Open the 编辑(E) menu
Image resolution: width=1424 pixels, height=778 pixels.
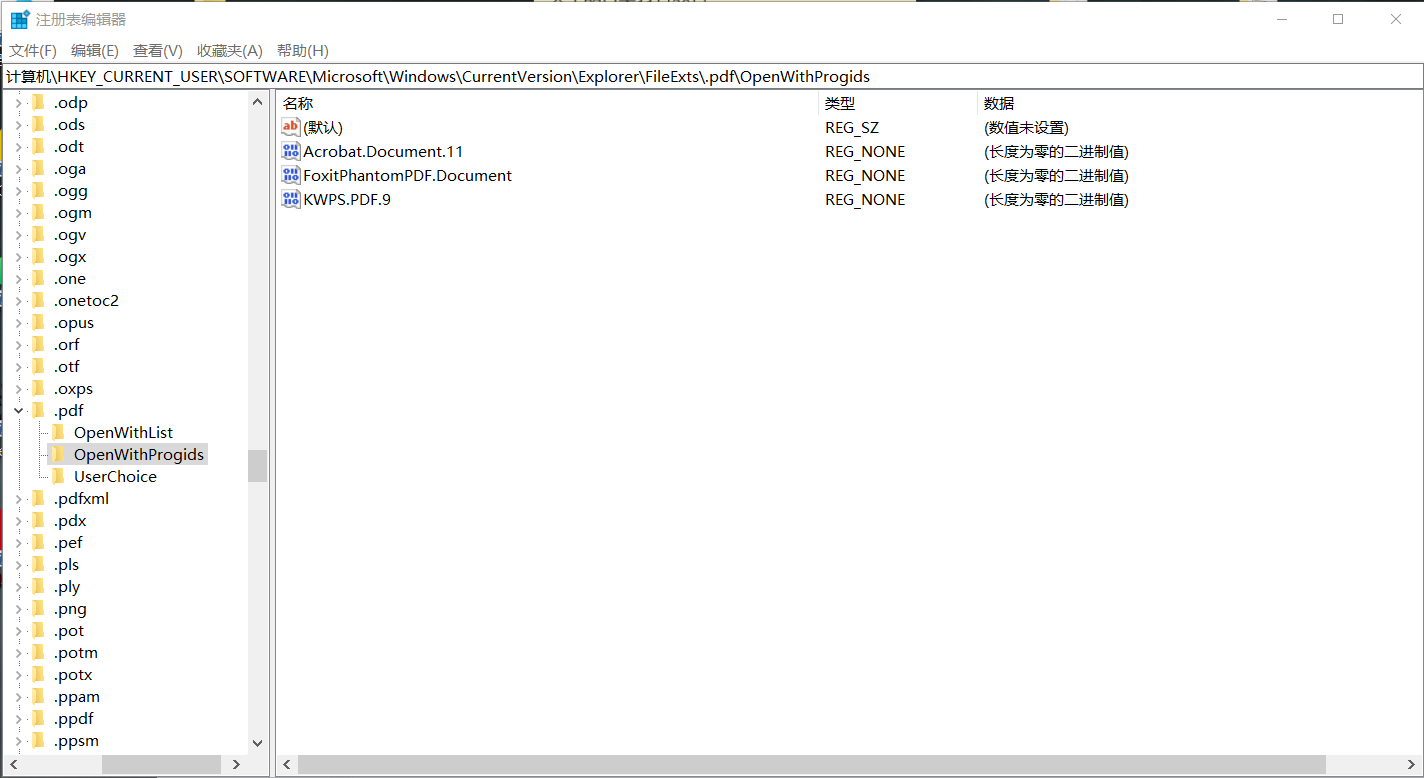(x=95, y=50)
